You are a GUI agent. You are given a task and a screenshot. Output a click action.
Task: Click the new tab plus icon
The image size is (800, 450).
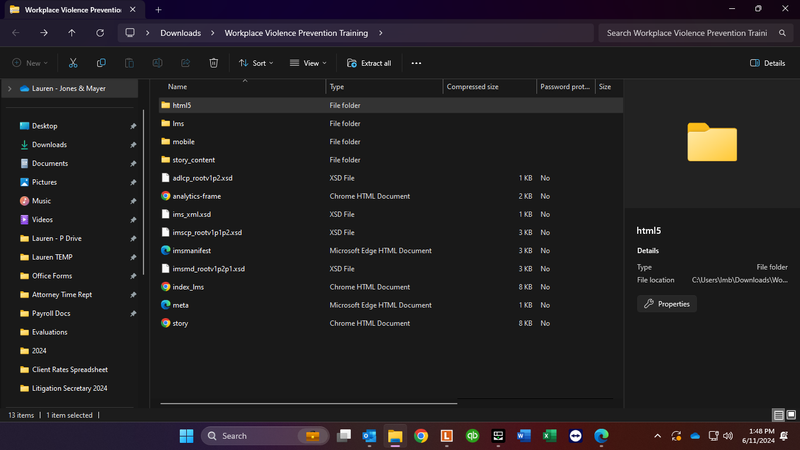158,9
